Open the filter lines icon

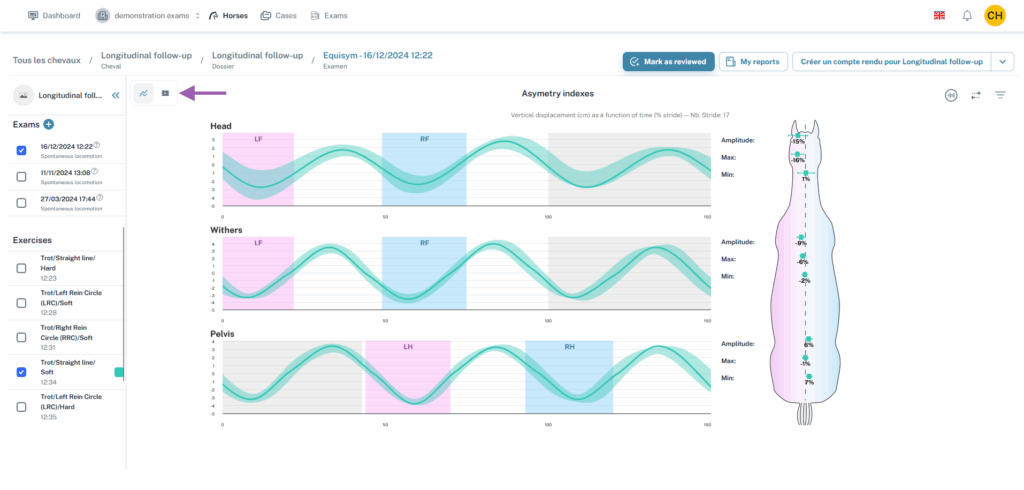click(x=1000, y=95)
